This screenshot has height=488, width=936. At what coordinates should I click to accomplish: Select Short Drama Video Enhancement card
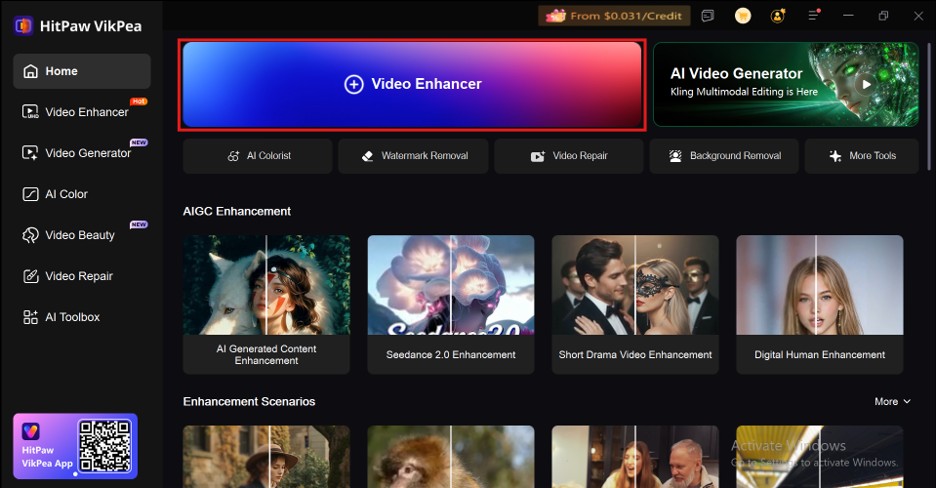pos(635,304)
